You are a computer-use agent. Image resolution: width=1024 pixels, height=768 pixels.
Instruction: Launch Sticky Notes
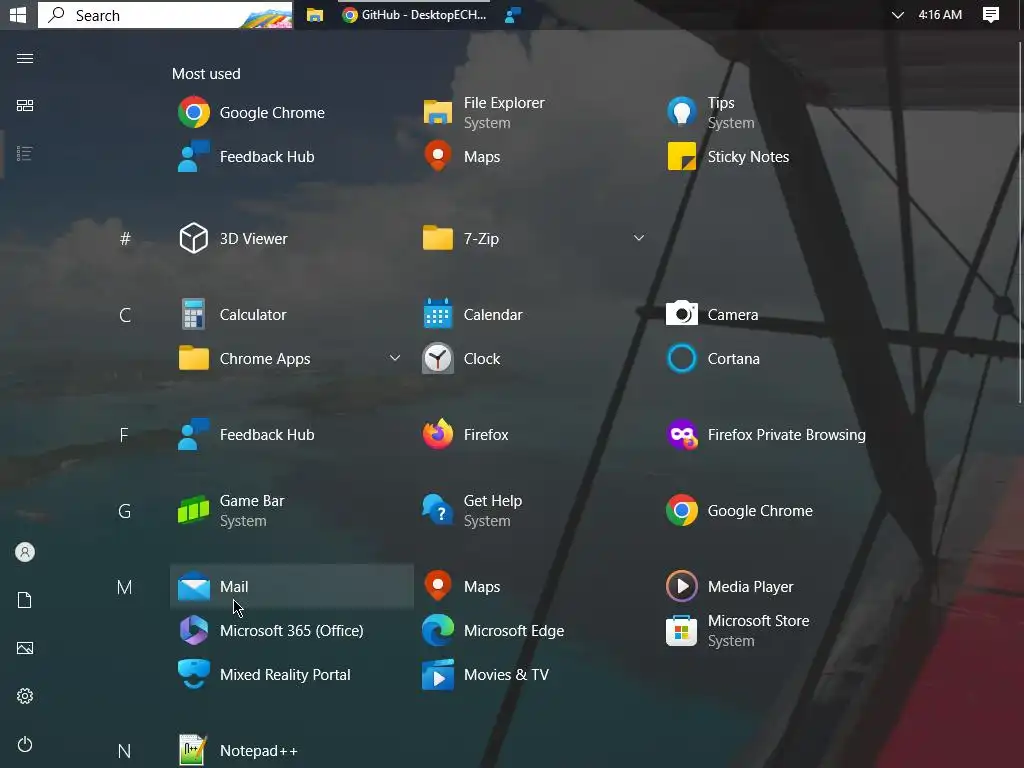pos(779,157)
